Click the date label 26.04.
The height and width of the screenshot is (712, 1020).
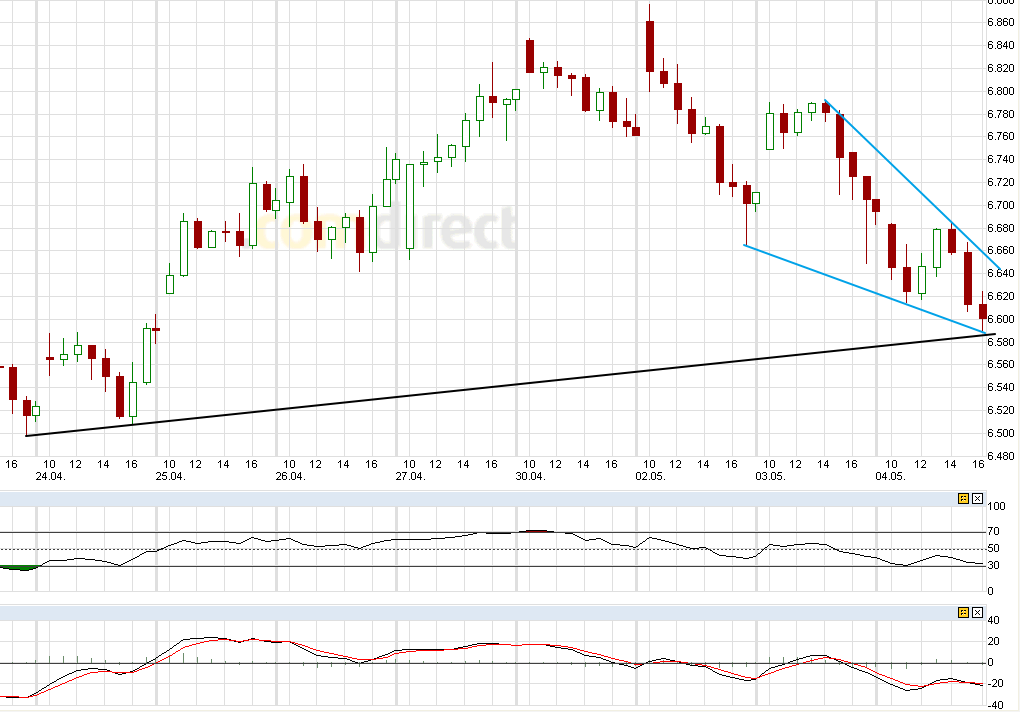pyautogui.click(x=290, y=476)
